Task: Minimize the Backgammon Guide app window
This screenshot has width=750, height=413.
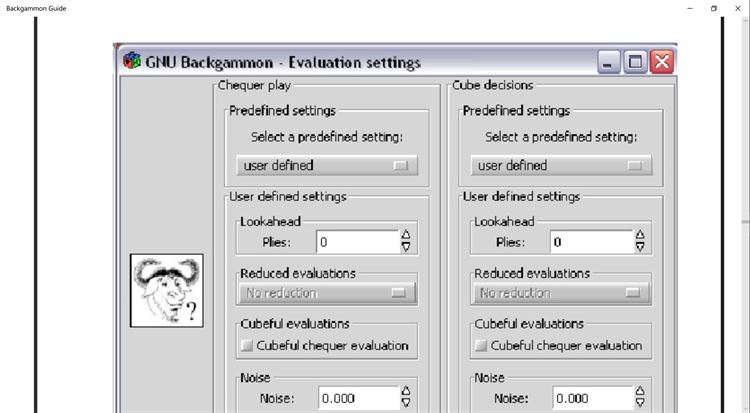Action: click(690, 8)
